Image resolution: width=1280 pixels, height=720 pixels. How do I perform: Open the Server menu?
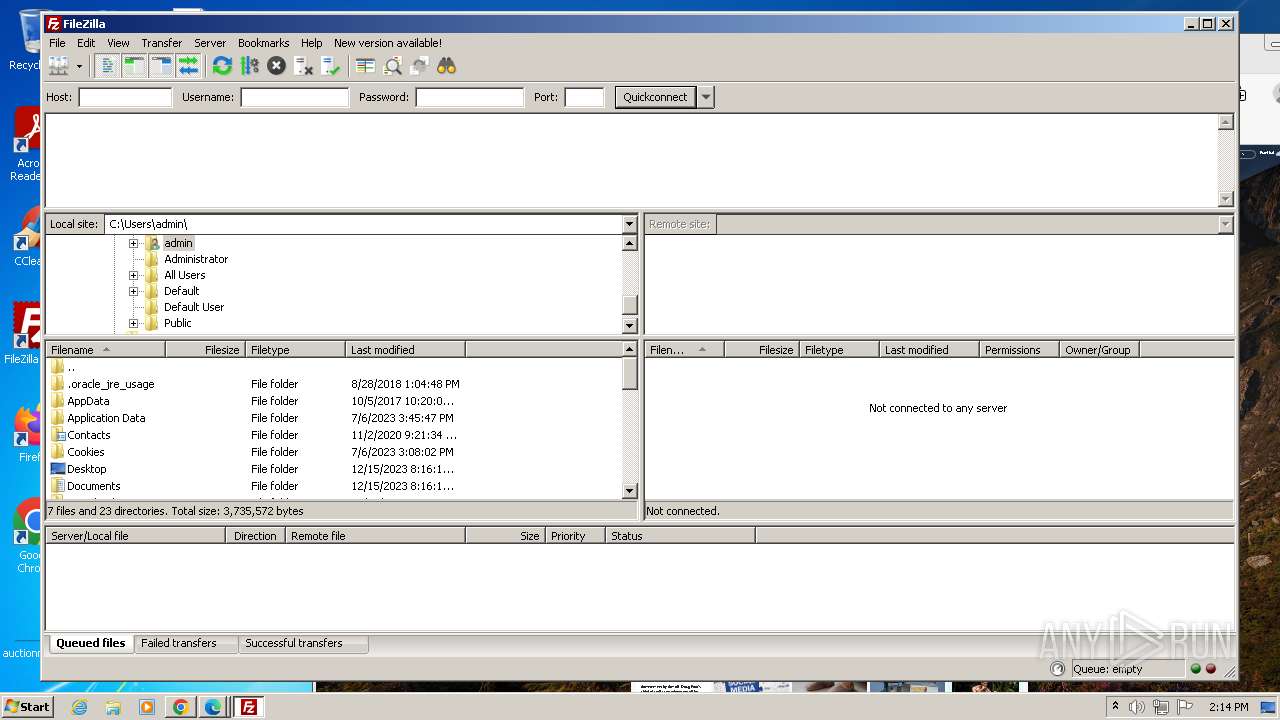tap(210, 43)
